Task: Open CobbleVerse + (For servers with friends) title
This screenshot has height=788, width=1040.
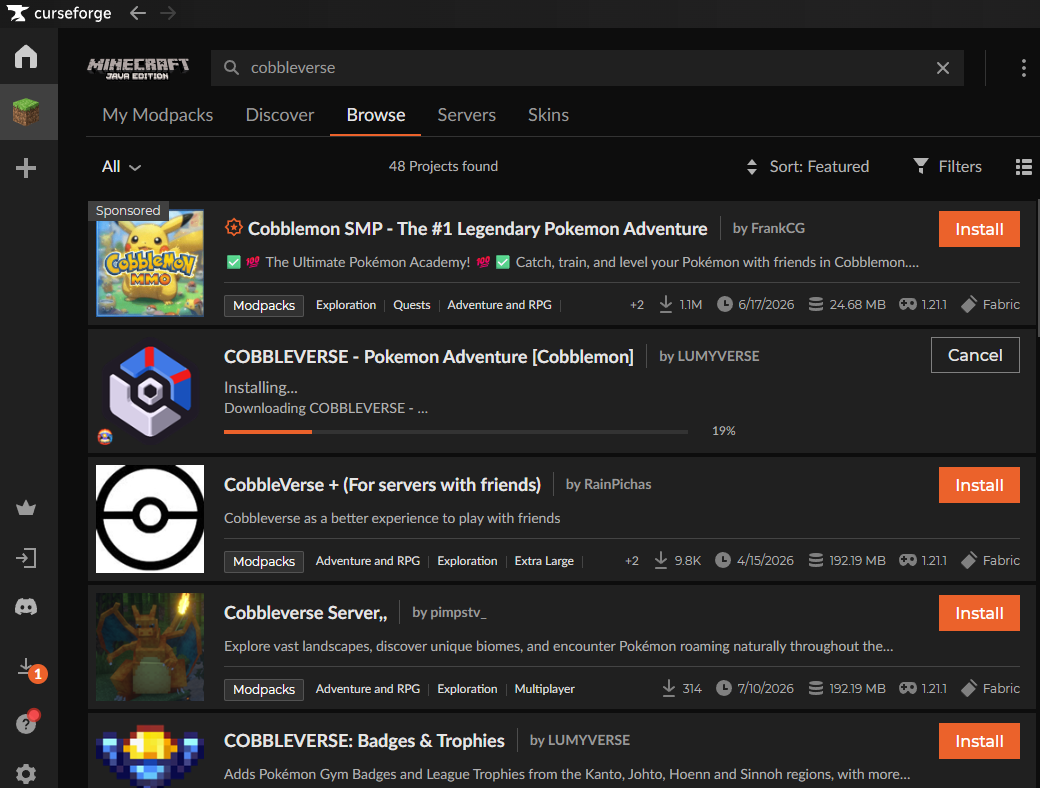Action: (382, 485)
